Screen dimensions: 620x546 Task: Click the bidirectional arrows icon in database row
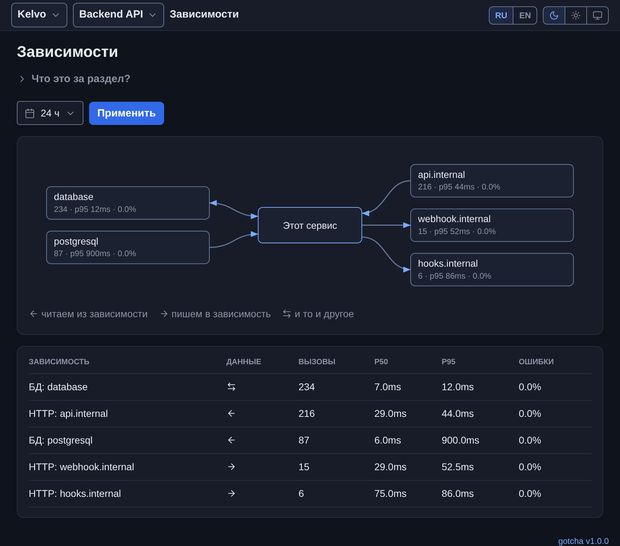pos(231,387)
